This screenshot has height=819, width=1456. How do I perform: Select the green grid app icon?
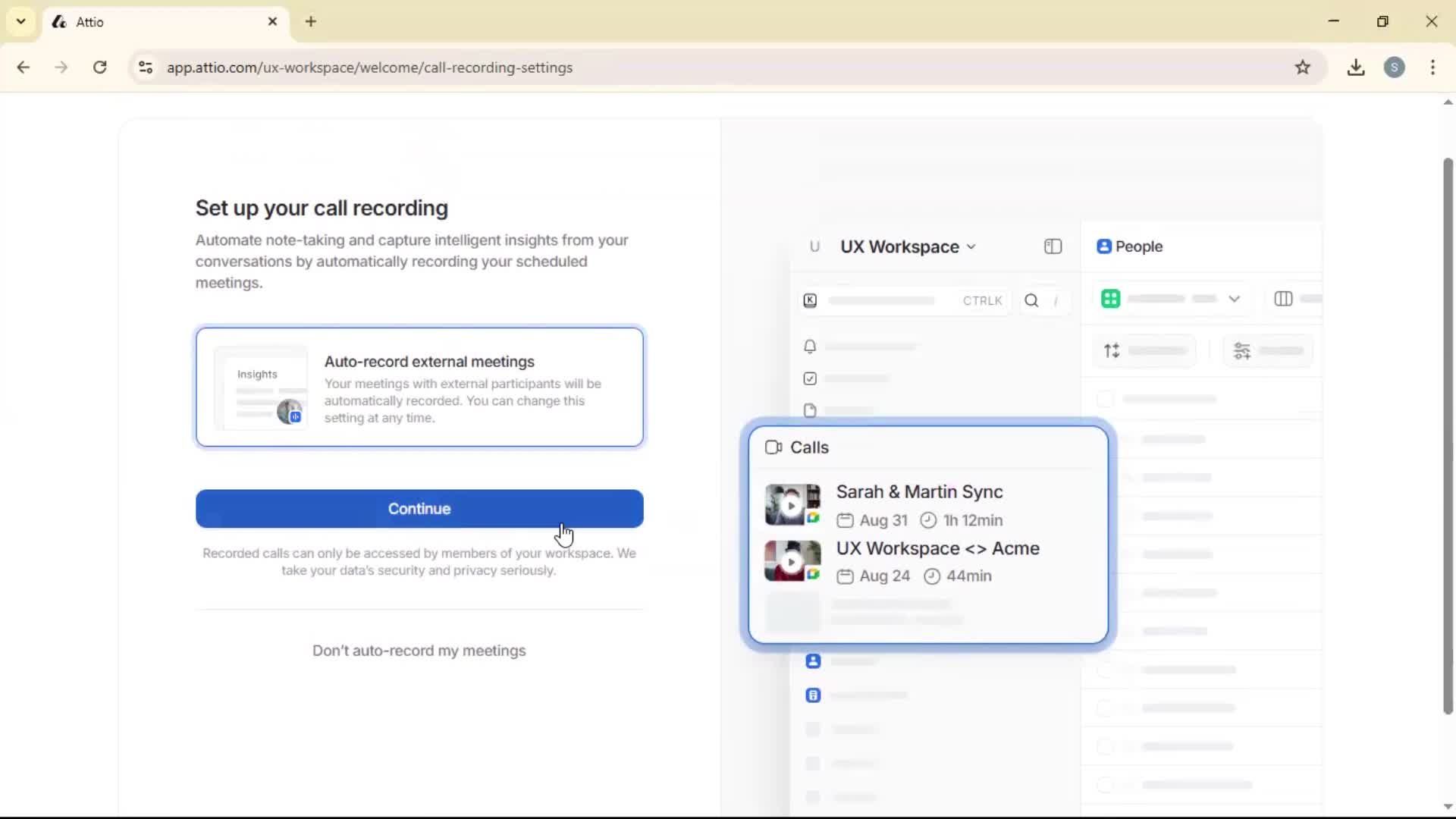tap(1110, 298)
